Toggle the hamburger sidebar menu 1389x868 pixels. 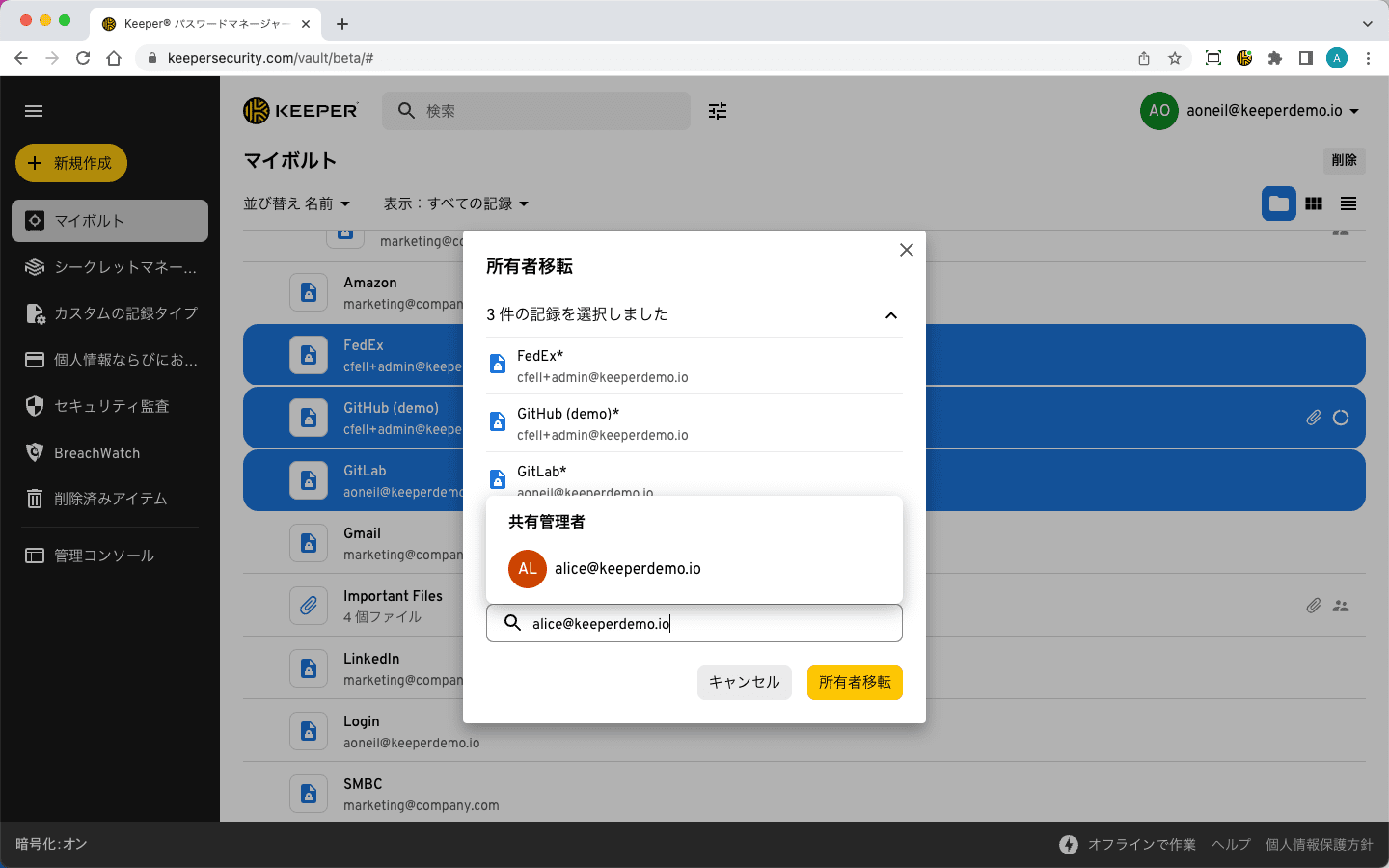tap(34, 111)
